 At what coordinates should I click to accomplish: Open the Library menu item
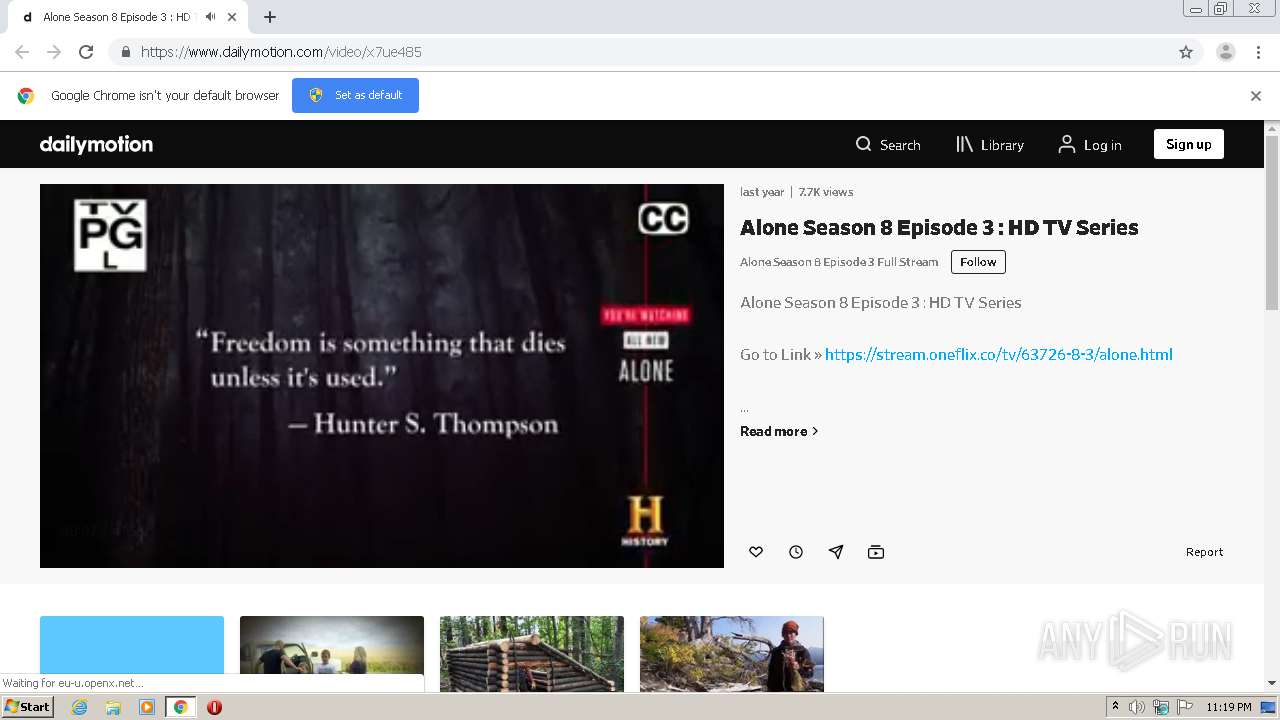coord(990,145)
